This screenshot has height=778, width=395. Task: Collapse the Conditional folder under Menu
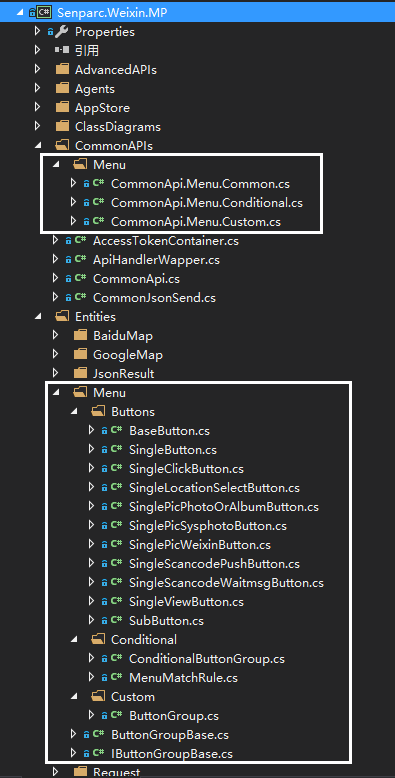[74, 640]
